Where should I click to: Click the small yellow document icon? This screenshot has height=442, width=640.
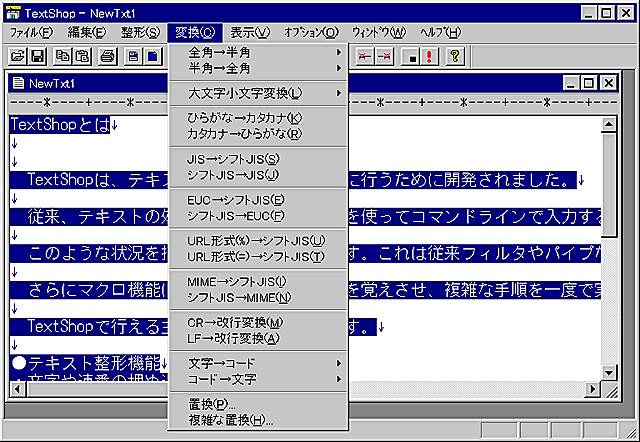click(133, 56)
